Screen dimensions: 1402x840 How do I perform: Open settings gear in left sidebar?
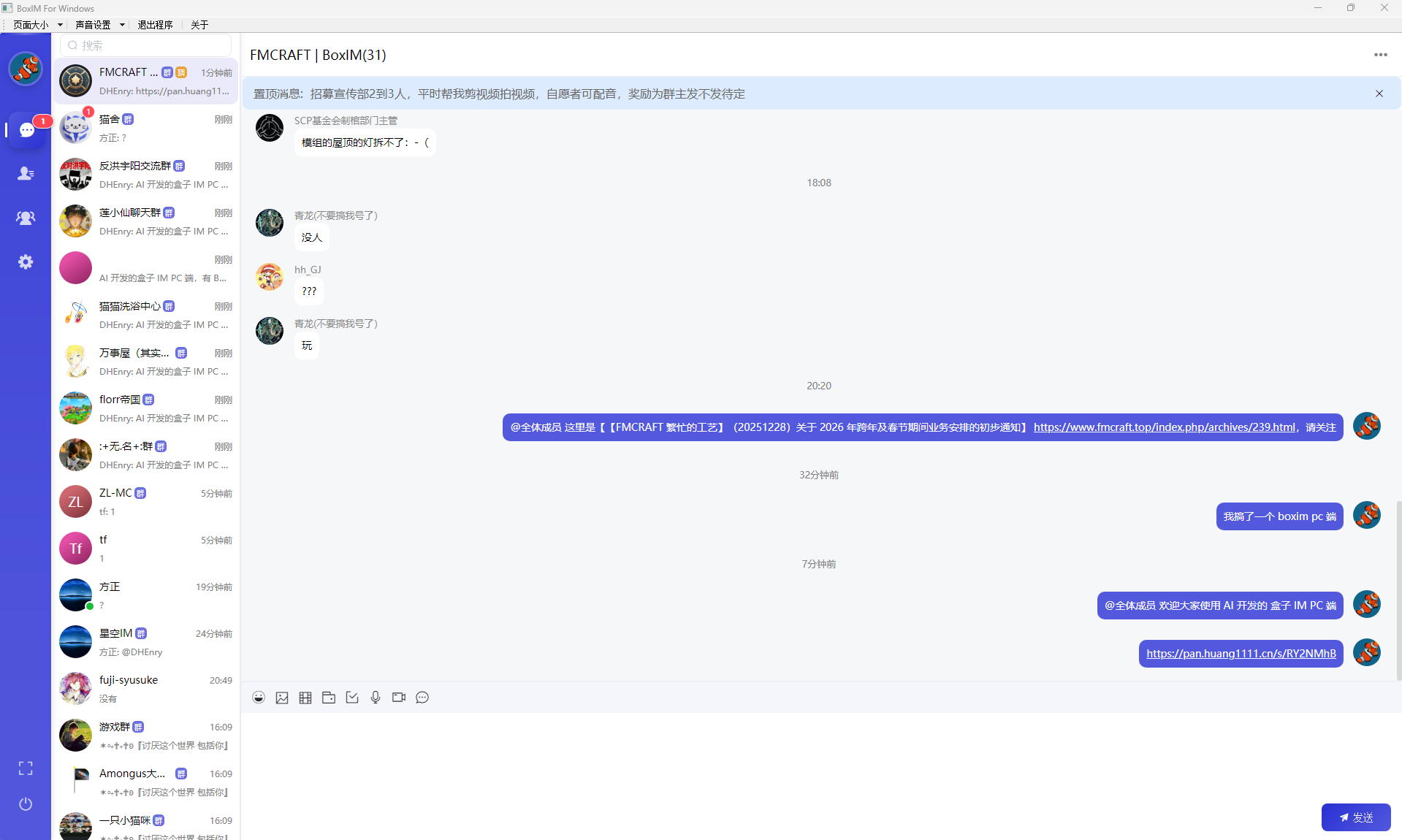26,261
